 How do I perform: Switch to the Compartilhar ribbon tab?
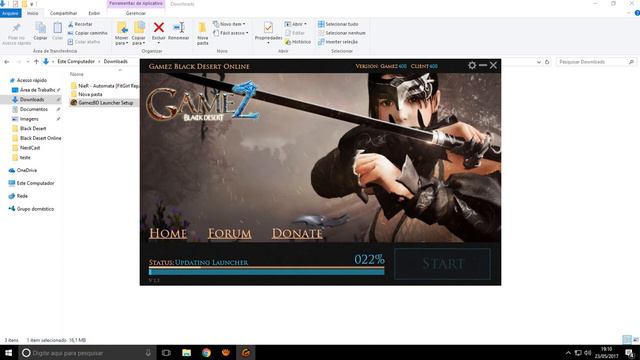[x=63, y=13]
